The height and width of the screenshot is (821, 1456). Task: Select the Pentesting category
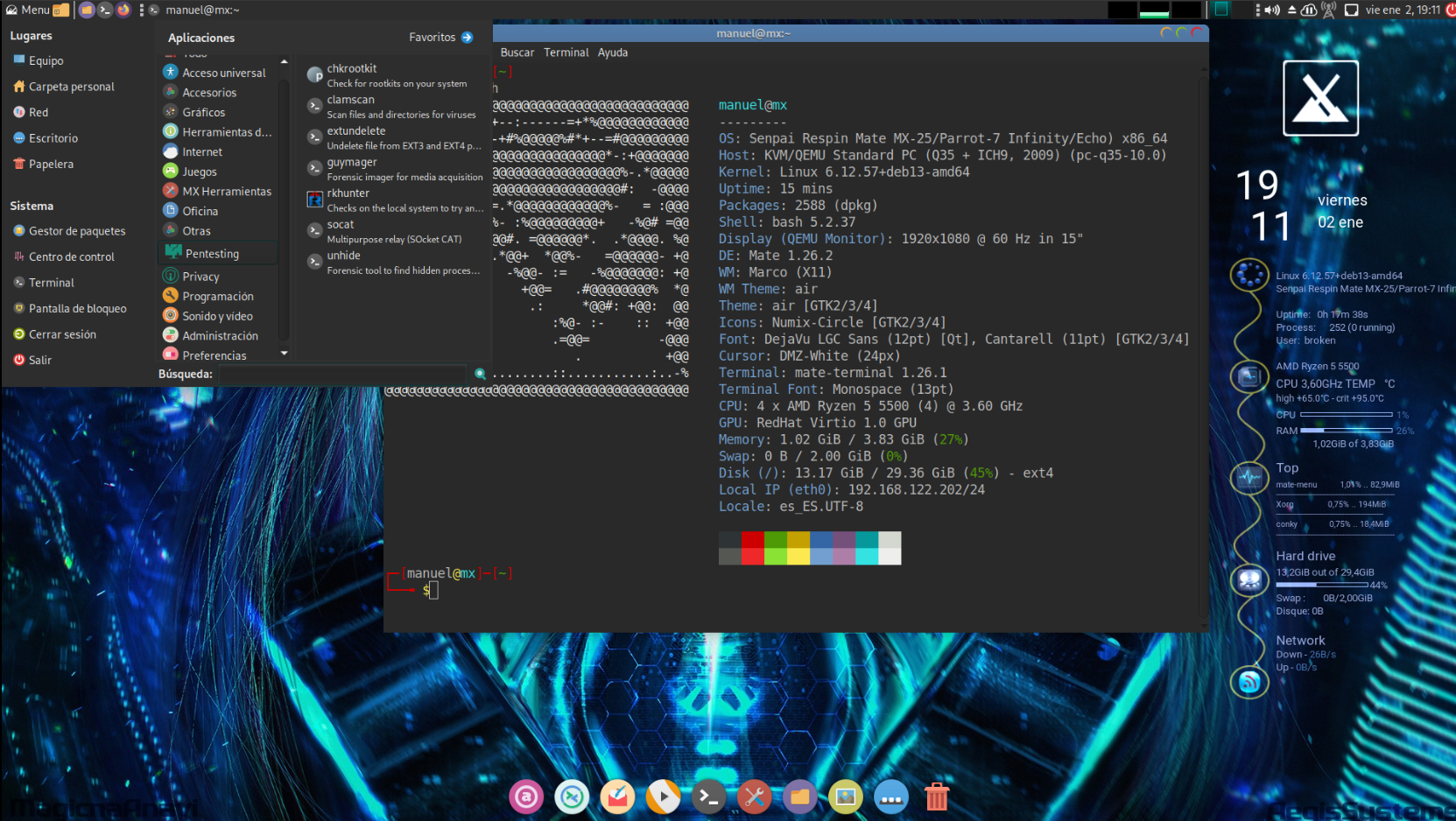click(212, 254)
